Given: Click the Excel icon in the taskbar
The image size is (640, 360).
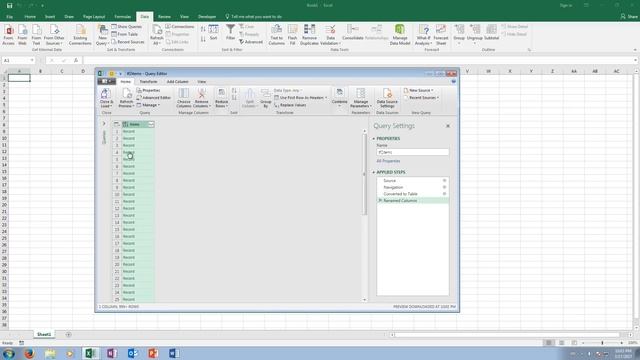Looking at the screenshot, I should click(90, 353).
